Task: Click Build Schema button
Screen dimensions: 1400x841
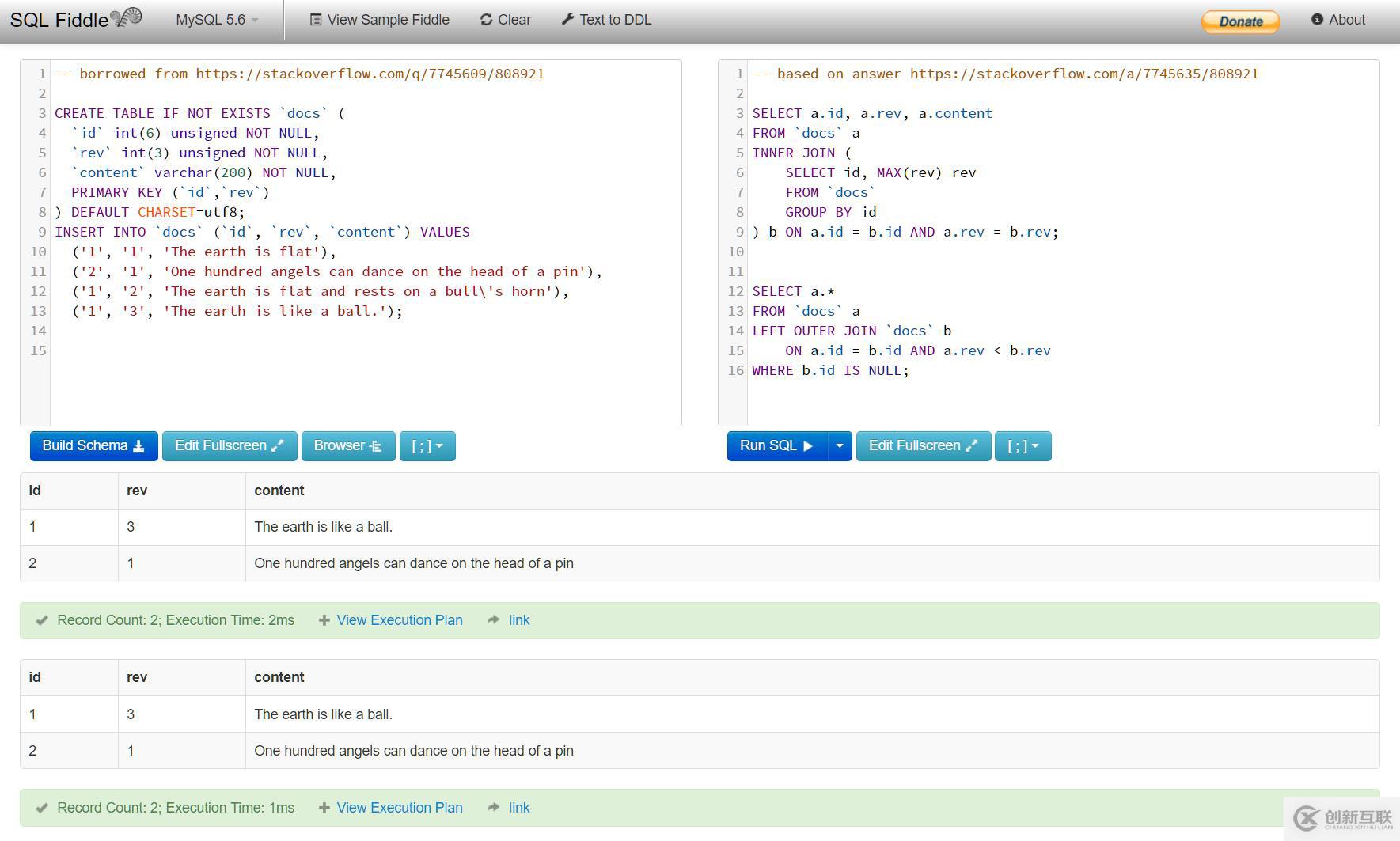Action: tap(93, 446)
